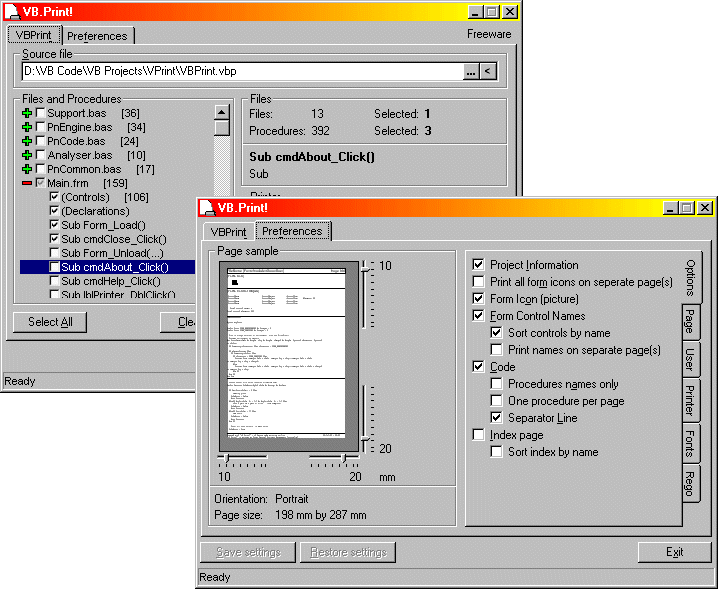Collapse the Main.frm tree node
Screen dimensions: 719x589
[x=27, y=183]
